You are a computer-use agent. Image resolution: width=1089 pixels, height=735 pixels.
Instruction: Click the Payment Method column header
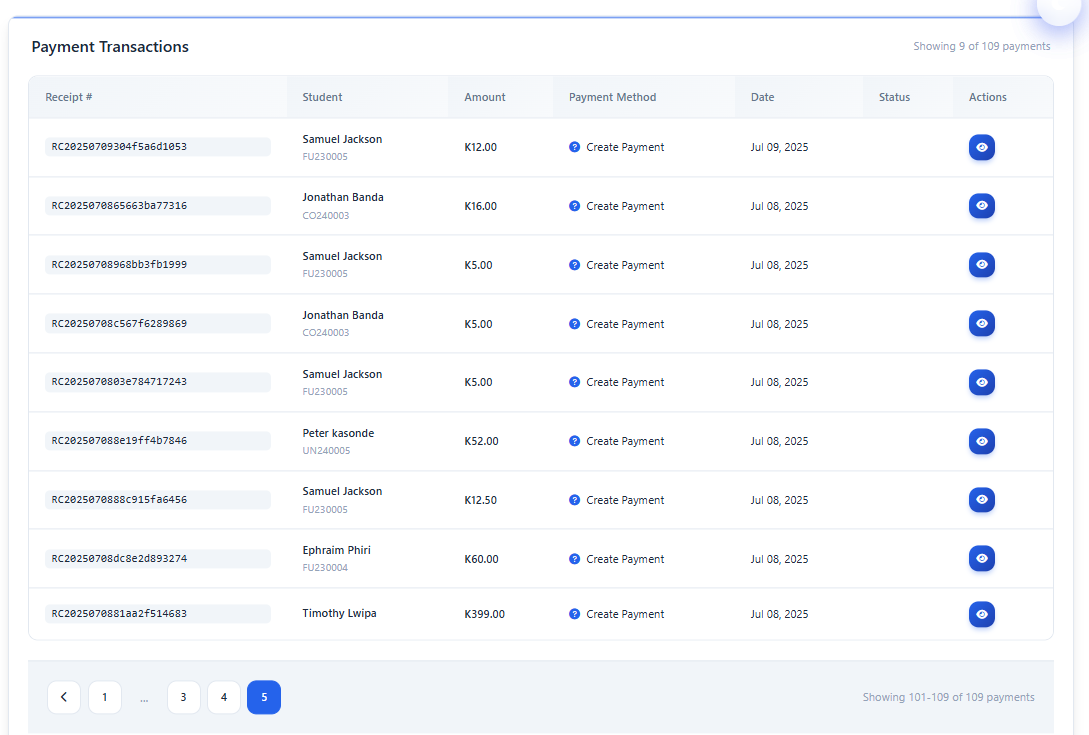click(x=612, y=97)
